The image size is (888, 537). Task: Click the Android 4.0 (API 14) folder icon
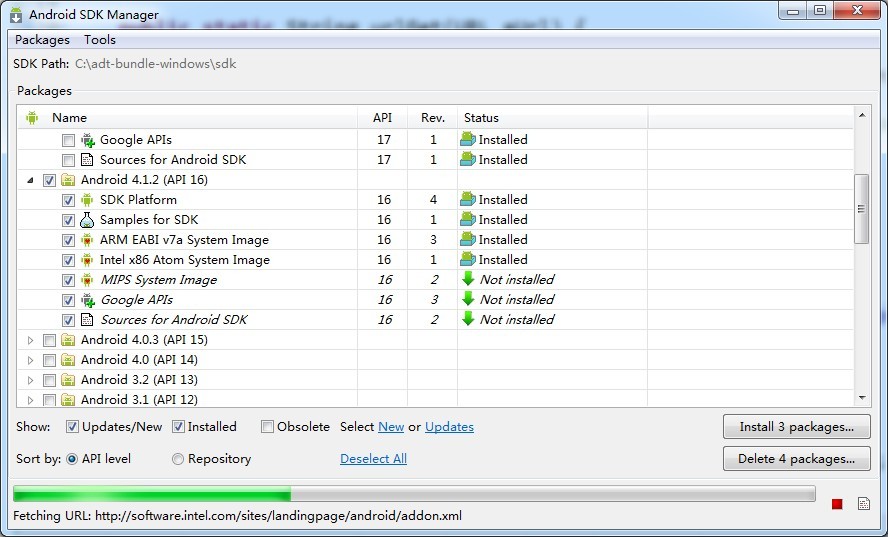(68, 360)
